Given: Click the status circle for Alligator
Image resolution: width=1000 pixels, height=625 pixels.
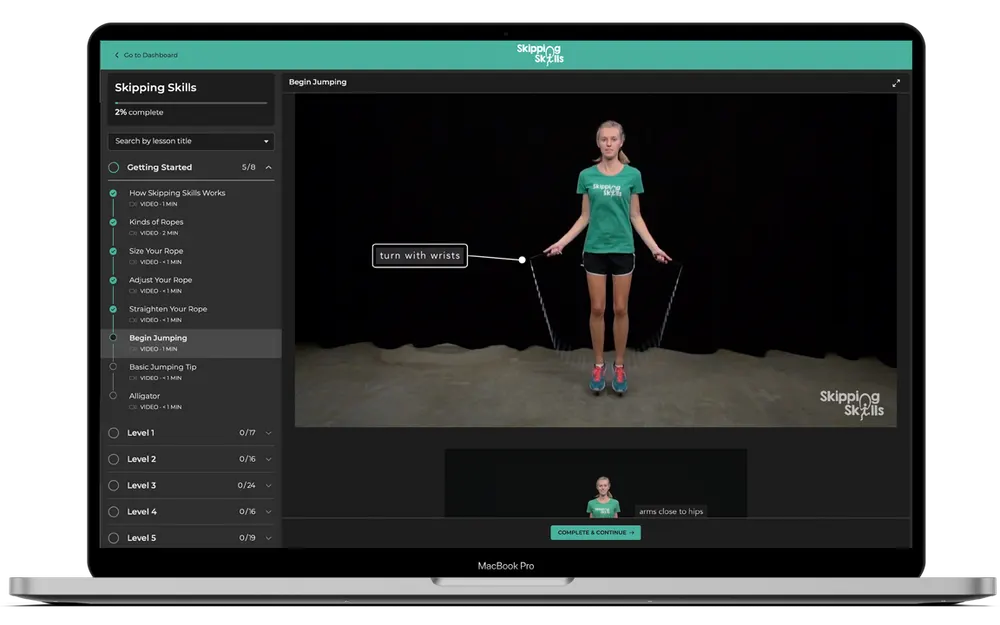Looking at the screenshot, I should coord(113,395).
